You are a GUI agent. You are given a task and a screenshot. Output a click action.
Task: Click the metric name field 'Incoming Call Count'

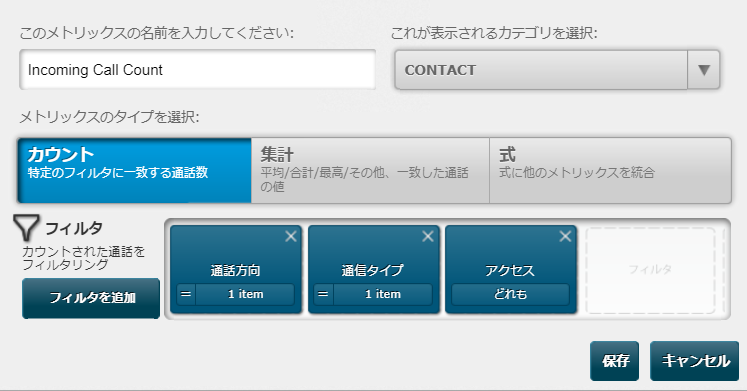(x=197, y=70)
